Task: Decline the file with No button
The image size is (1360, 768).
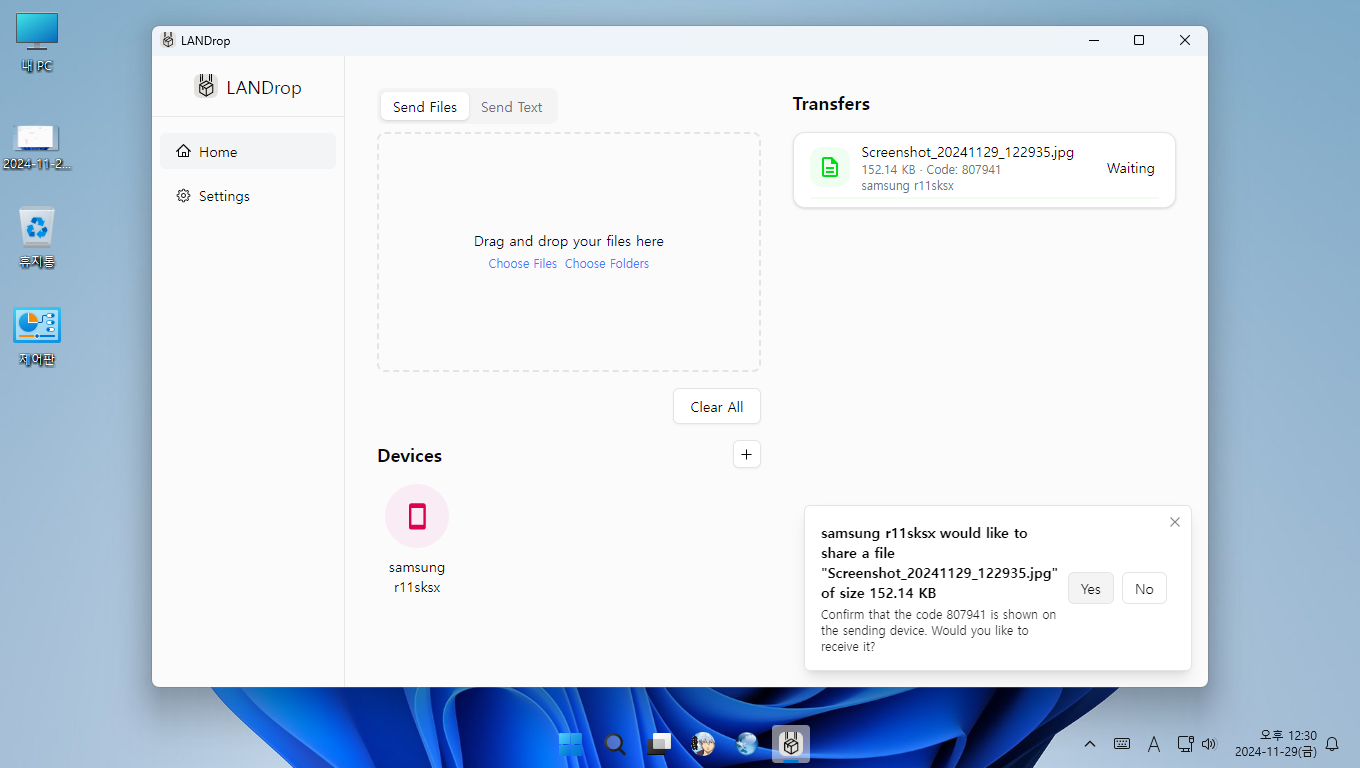Action: 1144,589
